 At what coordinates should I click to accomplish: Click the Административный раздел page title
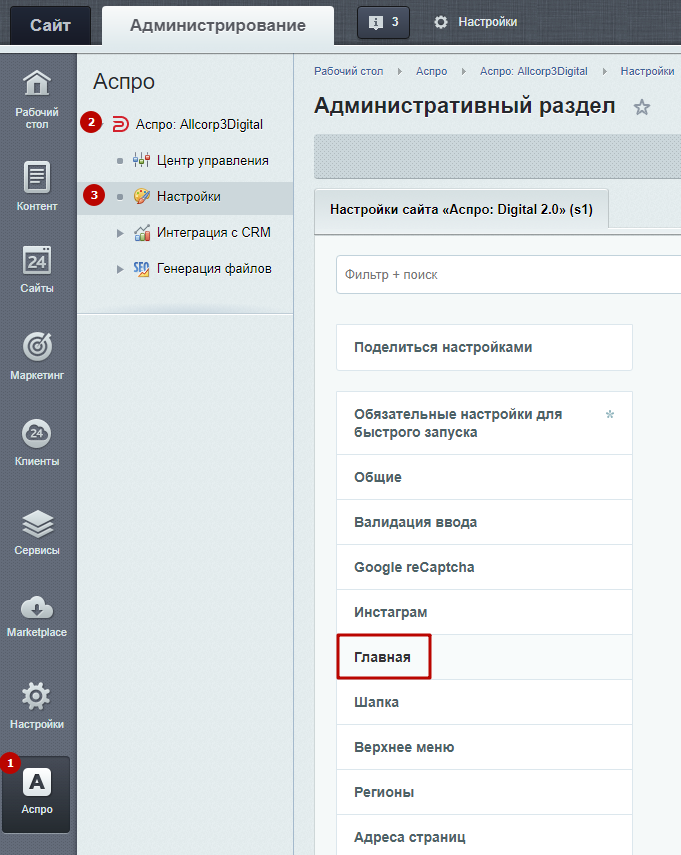pyautogui.click(x=465, y=106)
